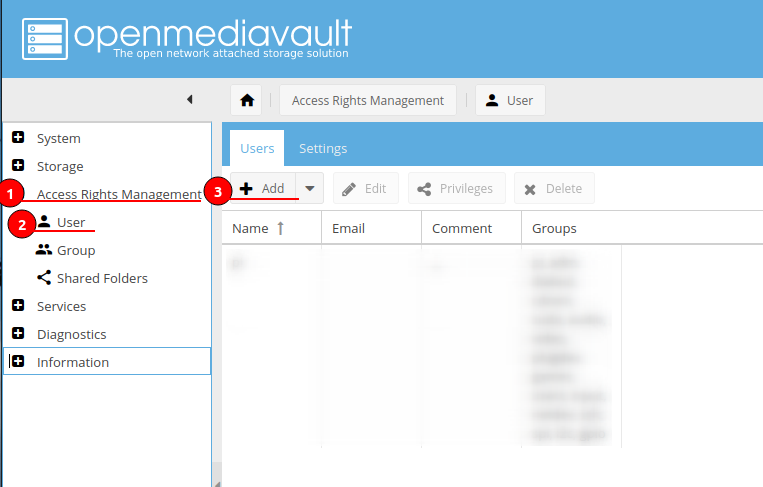763x487 pixels.
Task: Expand the Information tree node
Action: pos(18,361)
